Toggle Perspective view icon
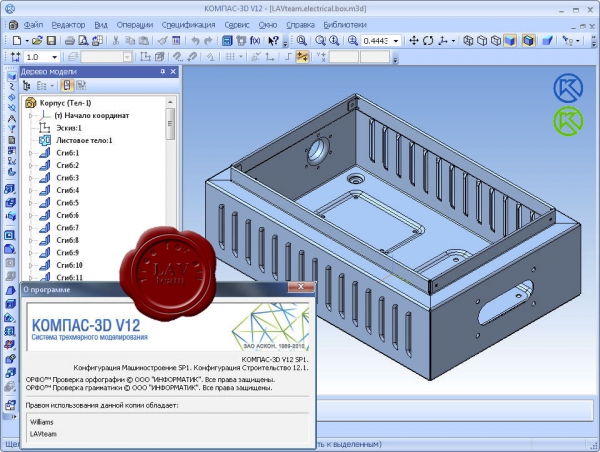 pos(548,41)
